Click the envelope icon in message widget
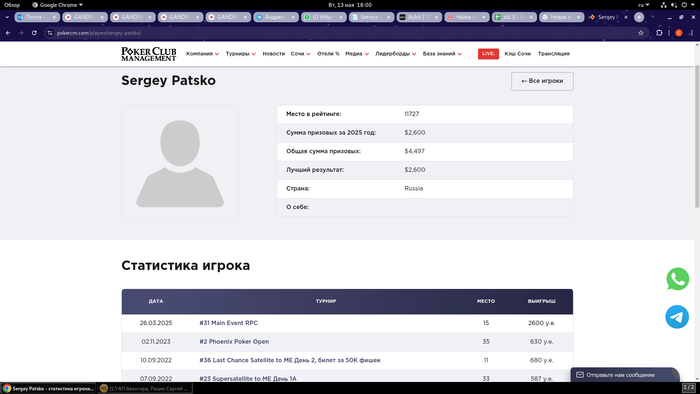The width and height of the screenshot is (700, 394). 579,375
